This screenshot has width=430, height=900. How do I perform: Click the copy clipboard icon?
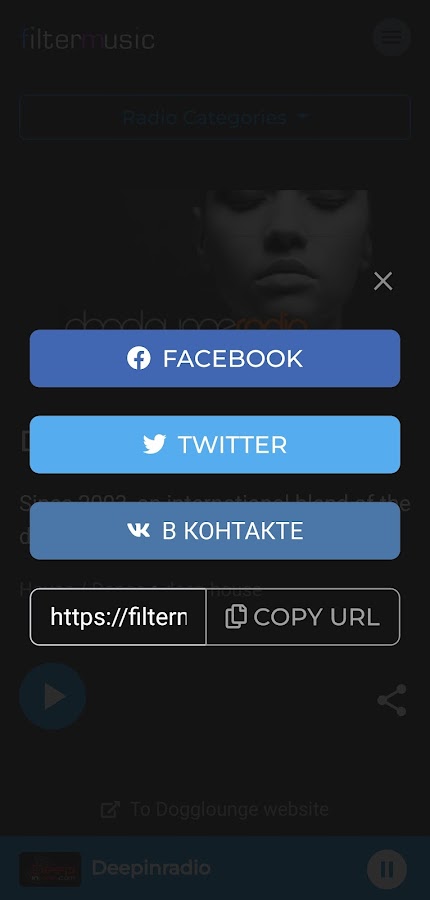(236, 617)
